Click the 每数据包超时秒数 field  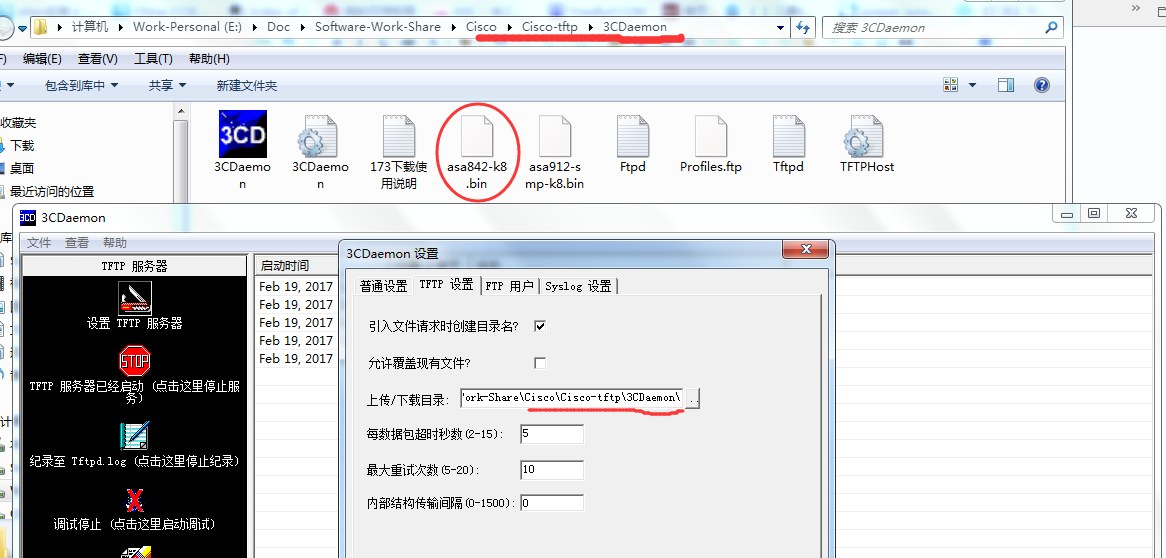(552, 434)
